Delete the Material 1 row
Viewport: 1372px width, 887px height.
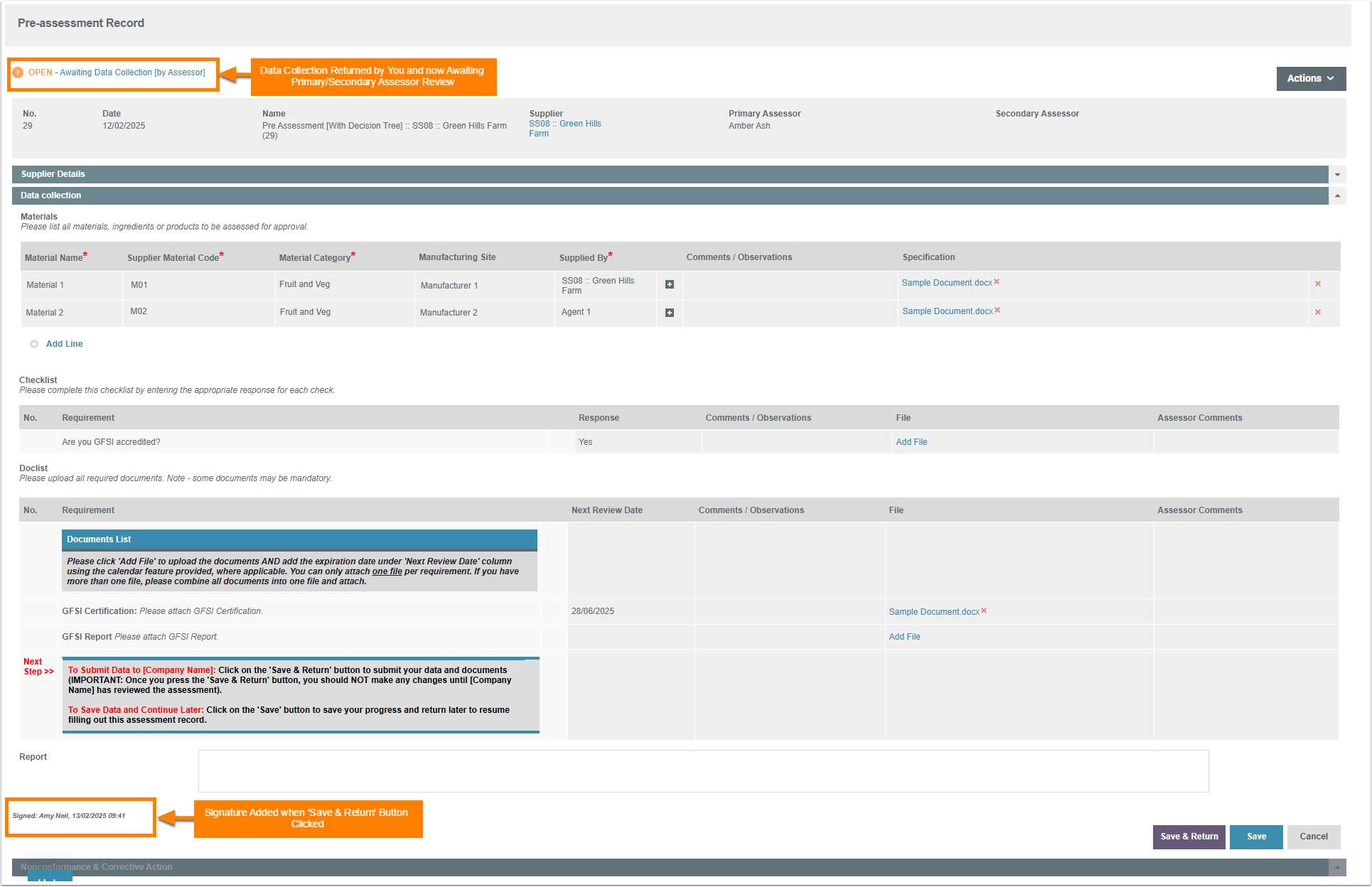tap(1317, 284)
